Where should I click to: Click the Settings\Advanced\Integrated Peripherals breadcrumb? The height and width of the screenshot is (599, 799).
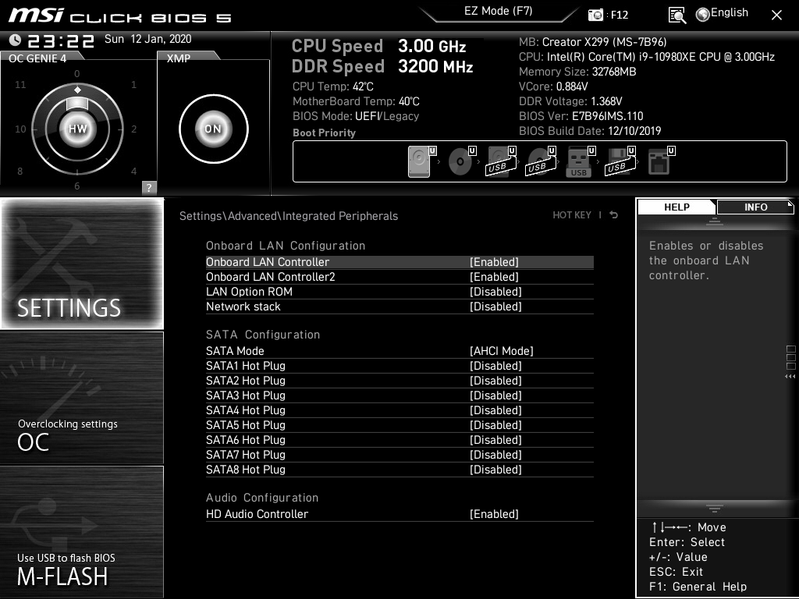pos(288,216)
